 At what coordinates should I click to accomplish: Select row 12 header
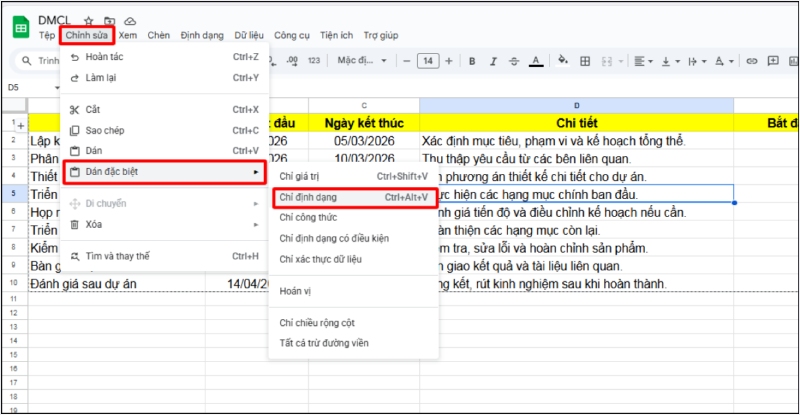(14, 312)
